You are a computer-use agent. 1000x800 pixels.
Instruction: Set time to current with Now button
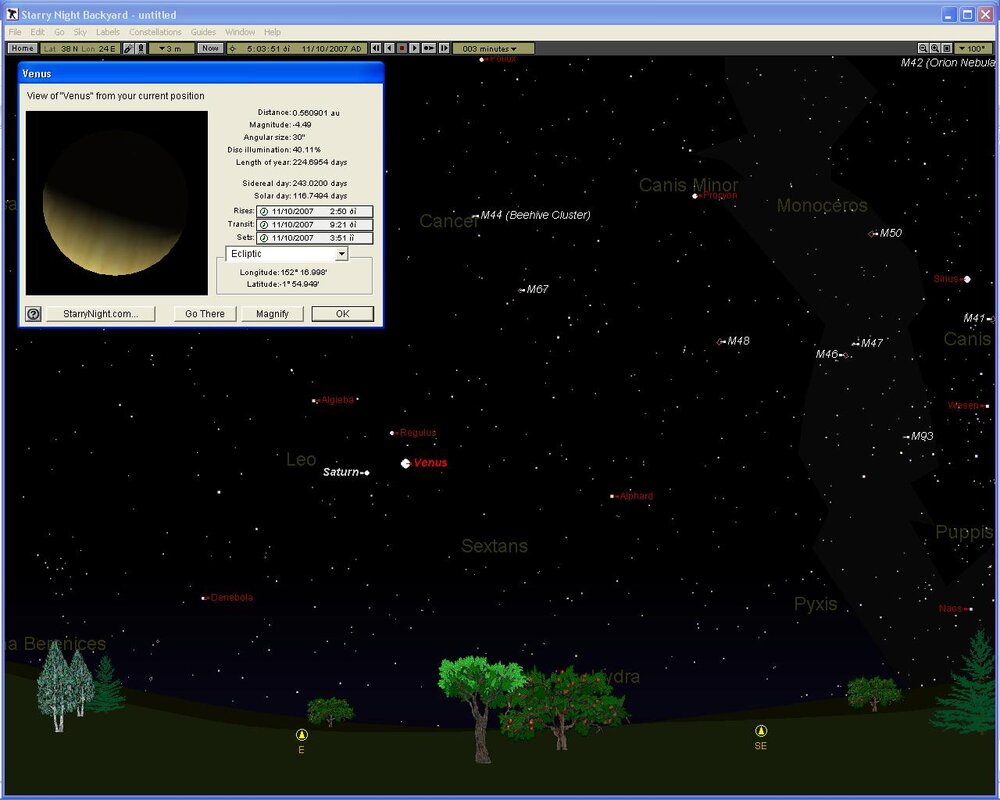pos(210,48)
